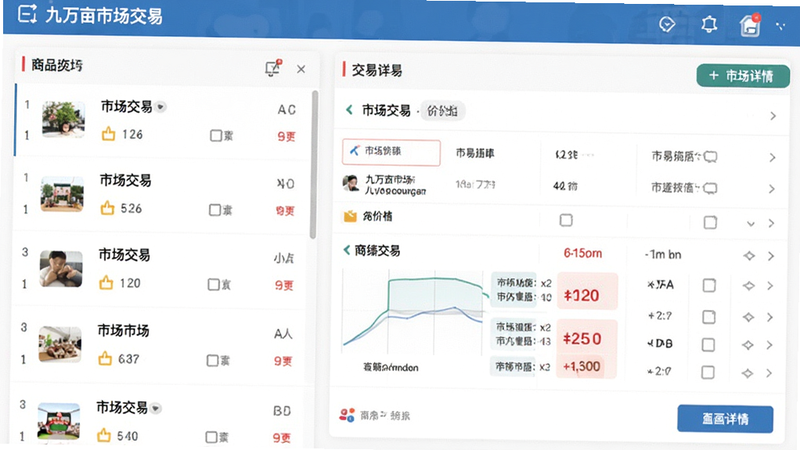Click the line chart area
The height and width of the screenshot is (450, 800).
(x=413, y=312)
